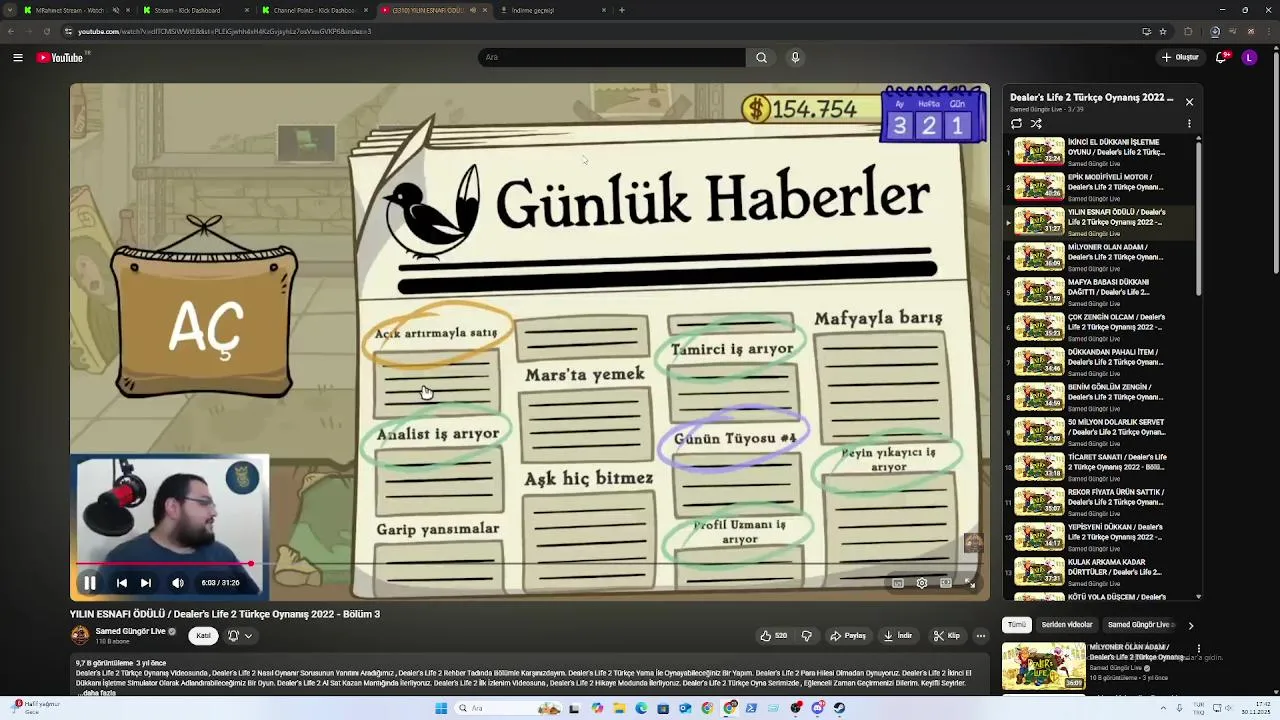Image resolution: width=1280 pixels, height=720 pixels.
Task: Open YouTube notifications bell
Action: click(x=1221, y=57)
